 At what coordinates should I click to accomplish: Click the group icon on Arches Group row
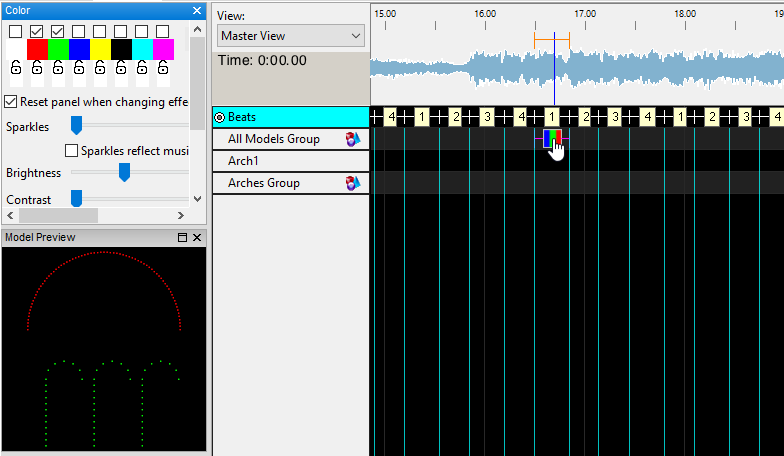click(x=352, y=183)
